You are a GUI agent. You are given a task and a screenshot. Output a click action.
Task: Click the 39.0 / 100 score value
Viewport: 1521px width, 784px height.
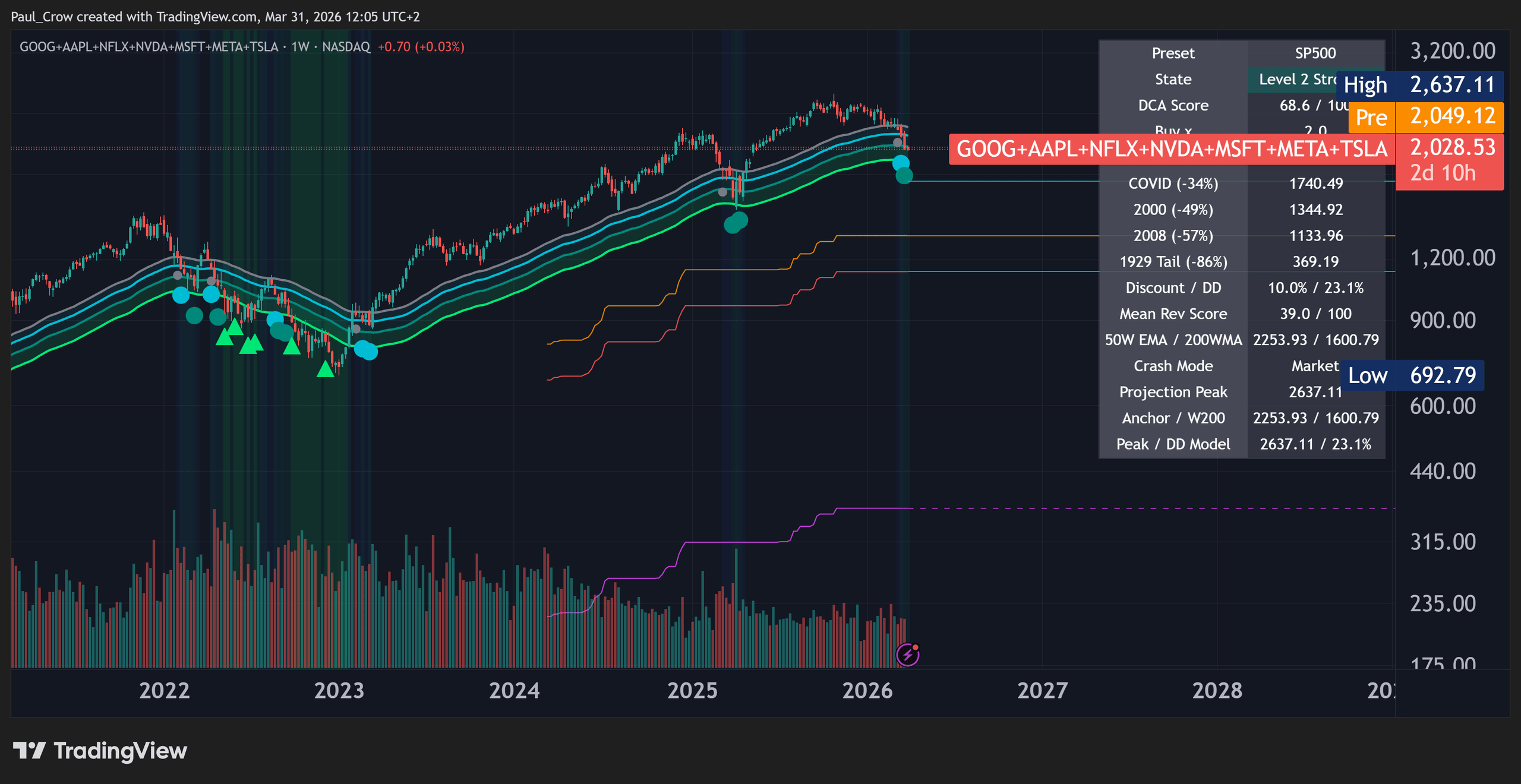click(x=1315, y=314)
